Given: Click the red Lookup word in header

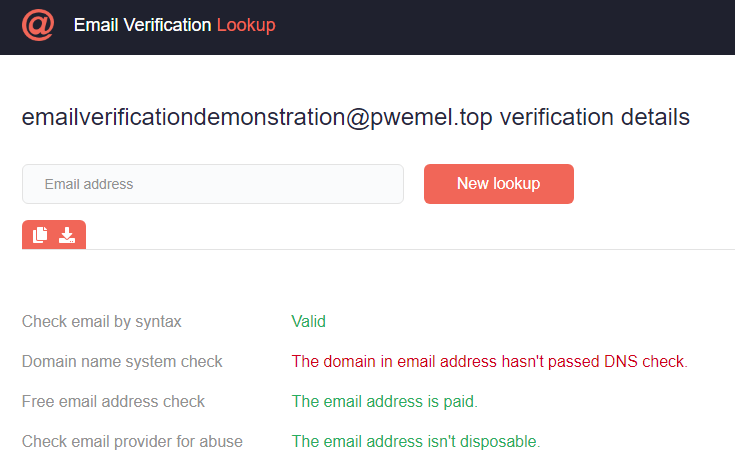Looking at the screenshot, I should (246, 25).
